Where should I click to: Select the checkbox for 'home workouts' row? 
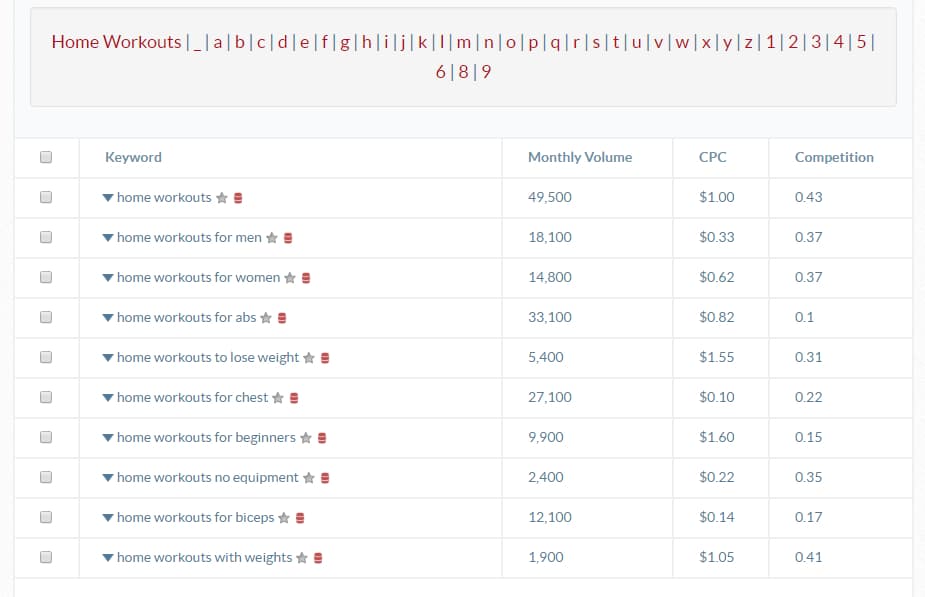tap(45, 197)
